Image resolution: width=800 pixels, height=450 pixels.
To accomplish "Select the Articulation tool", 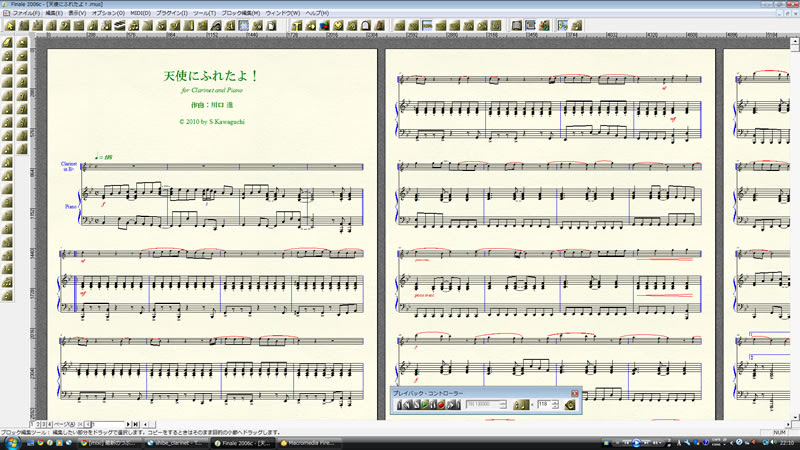I will click(x=161, y=26).
